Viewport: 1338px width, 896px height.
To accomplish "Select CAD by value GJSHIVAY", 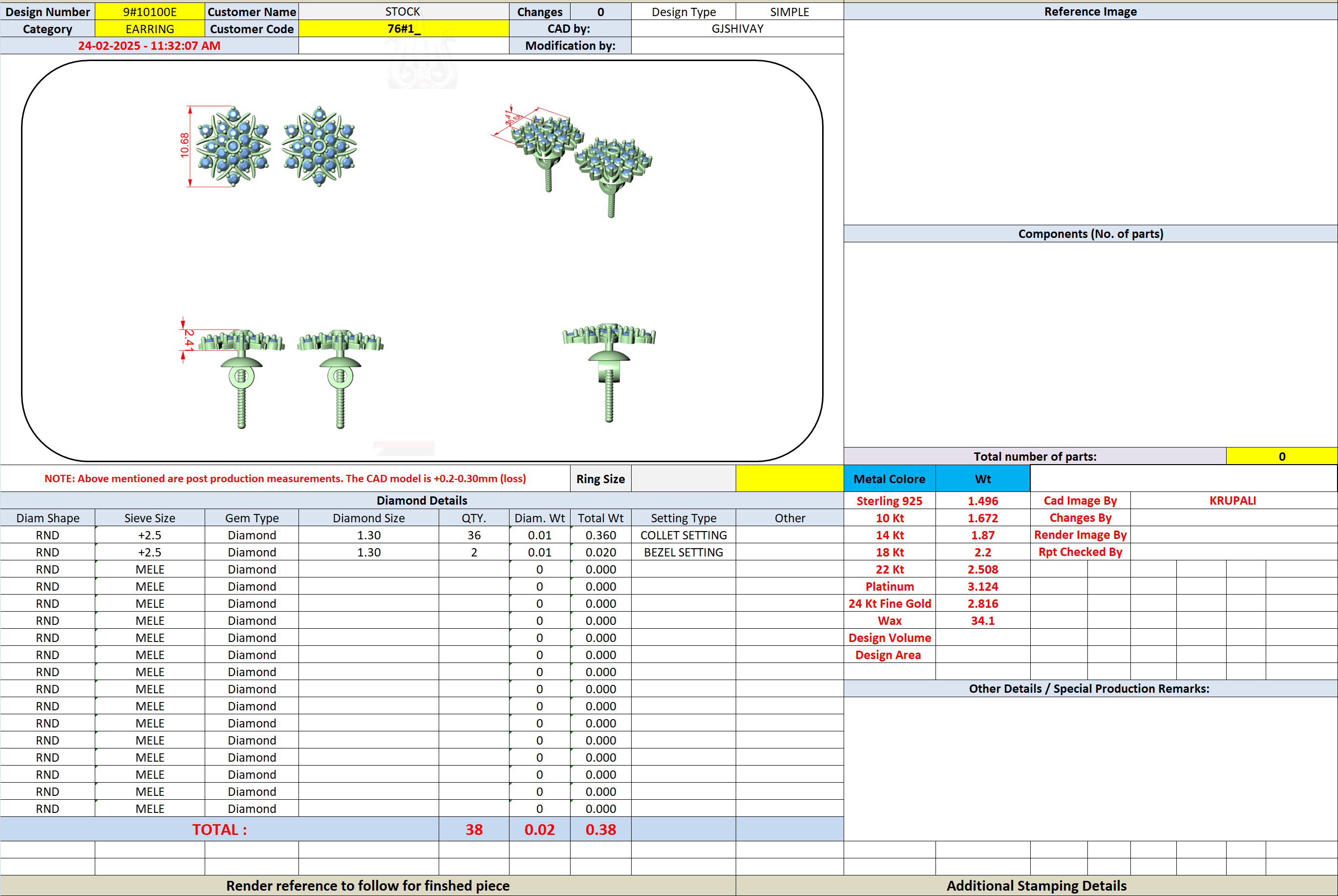I will [x=737, y=28].
